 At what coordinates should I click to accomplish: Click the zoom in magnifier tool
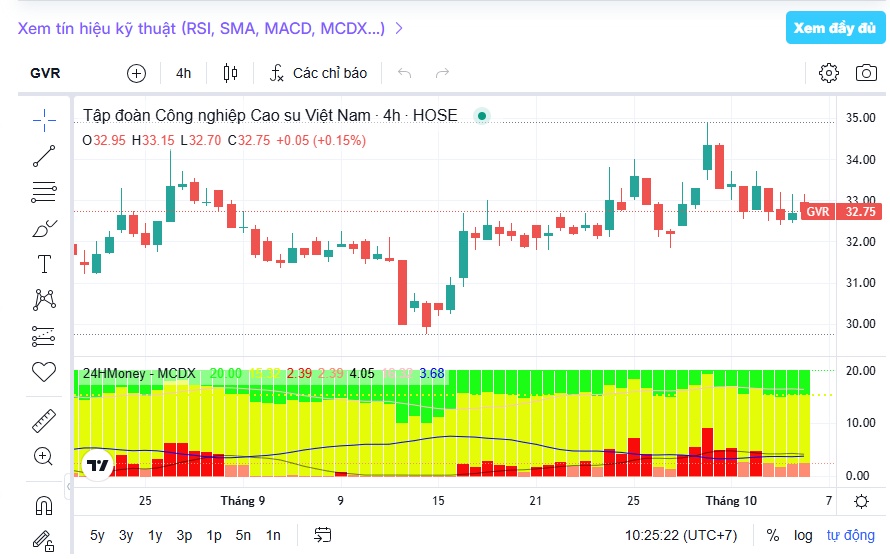[x=43, y=456]
